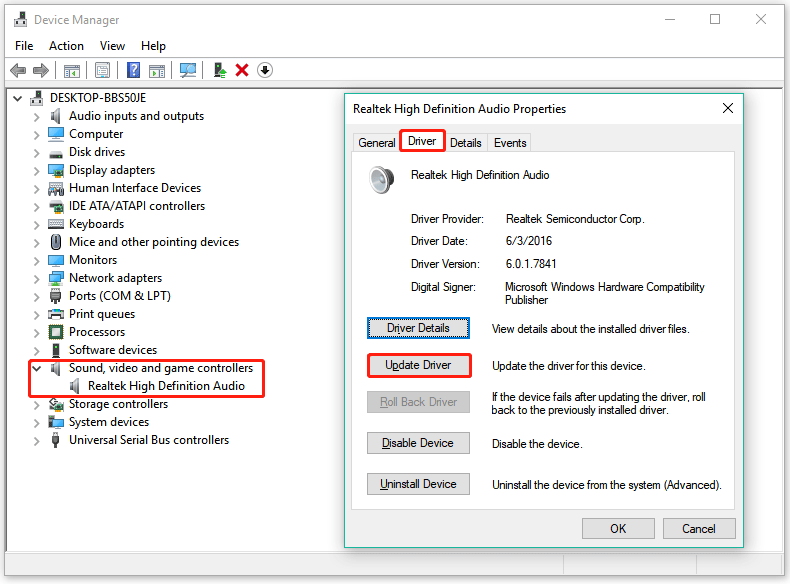The image size is (790, 584).
Task: Collapse Sound, video and game controllers
Action: pyautogui.click(x=36, y=368)
